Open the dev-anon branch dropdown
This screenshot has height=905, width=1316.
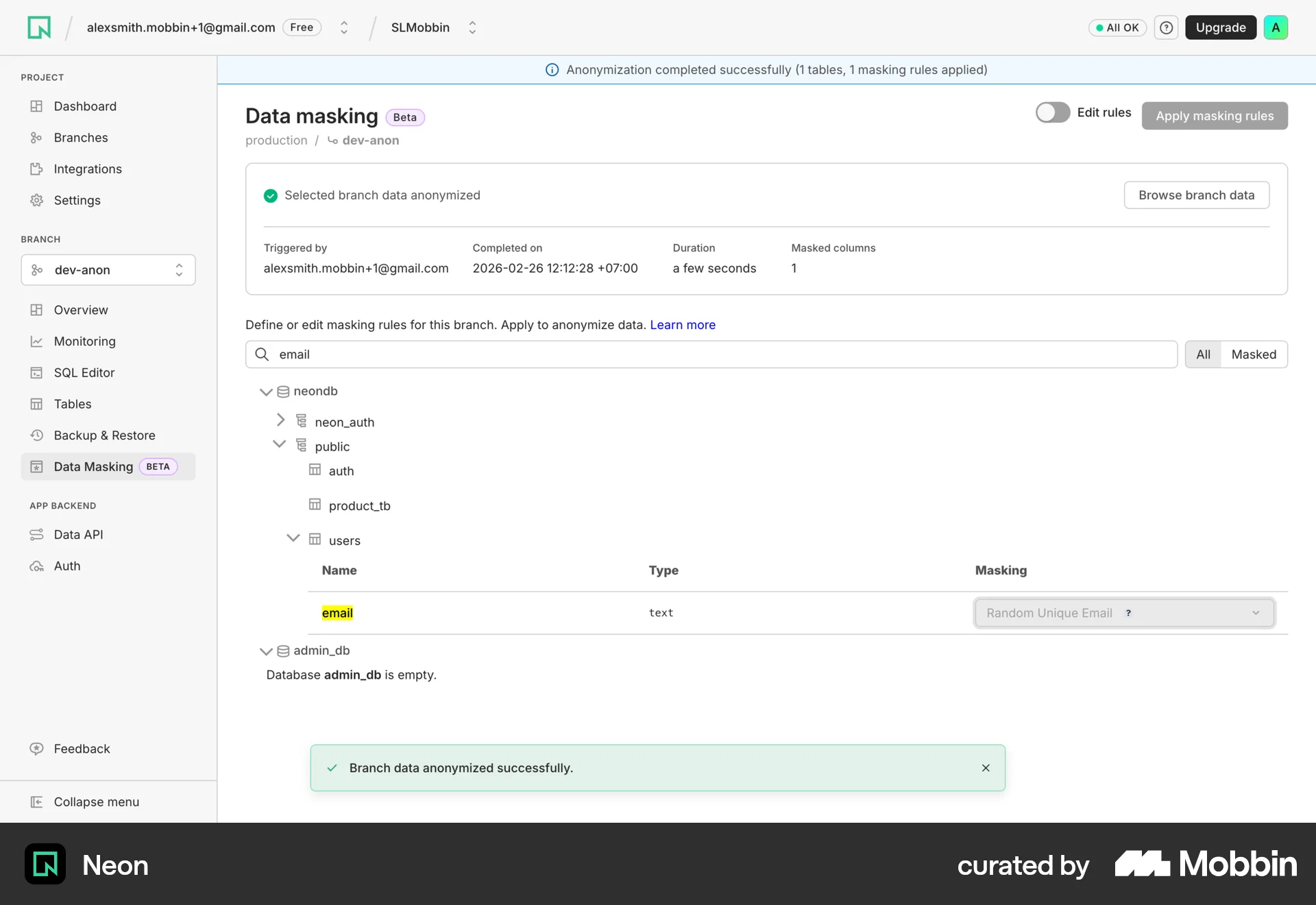tap(108, 270)
